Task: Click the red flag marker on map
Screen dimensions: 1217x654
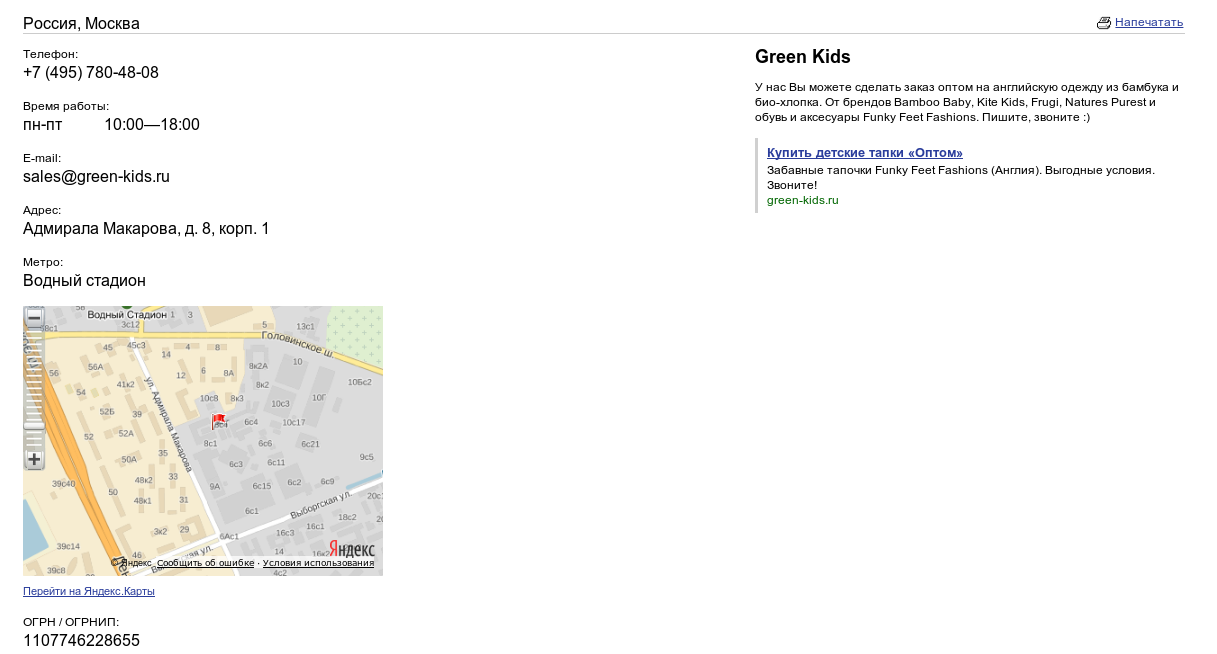Action: click(x=218, y=422)
